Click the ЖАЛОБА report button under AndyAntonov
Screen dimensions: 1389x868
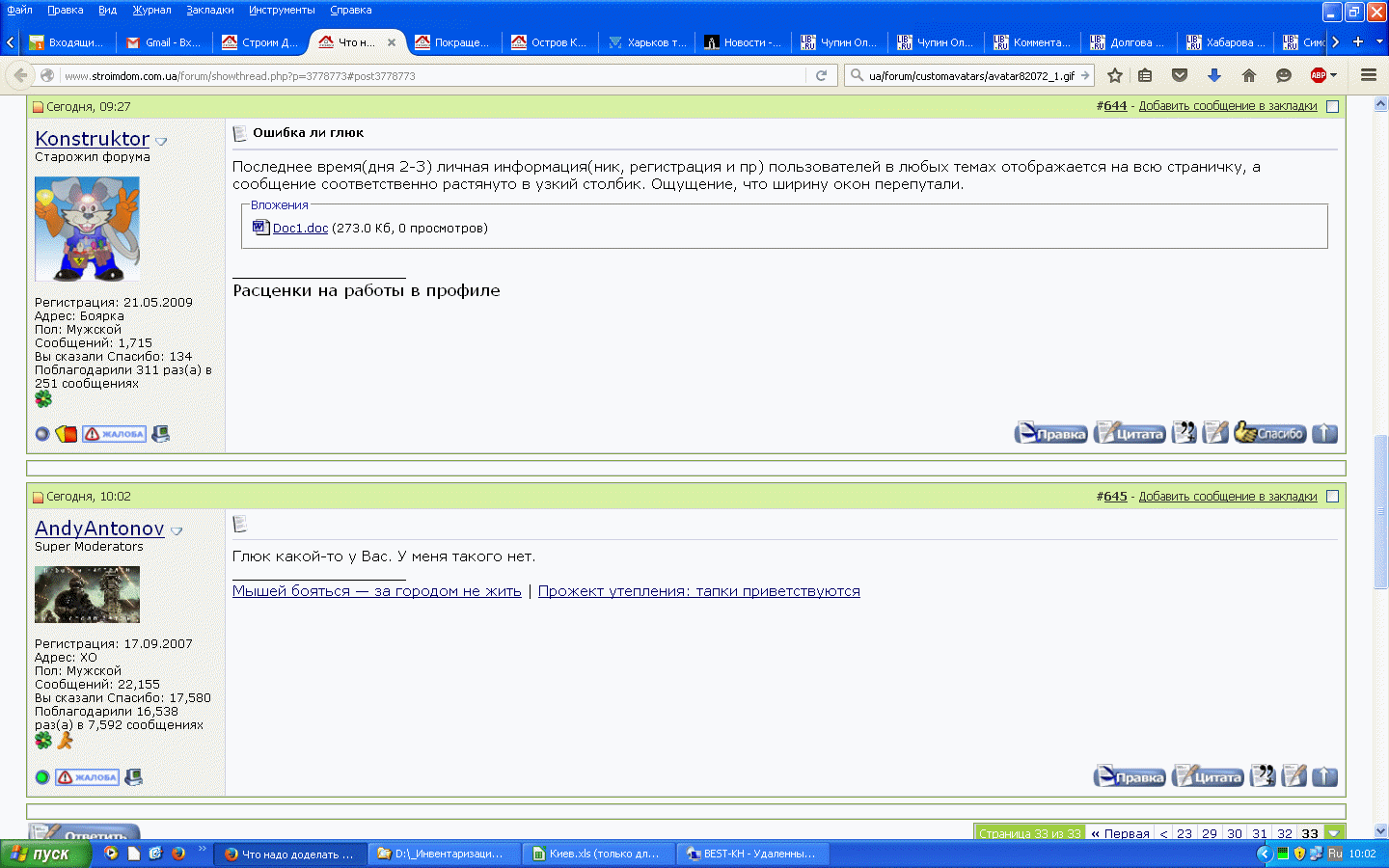87,777
